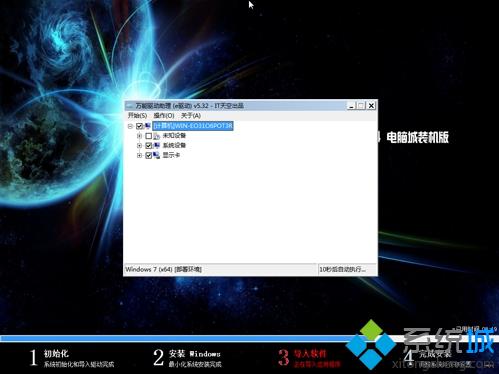This screenshot has height=374, width=499.
Task: Select the 系统设备 tree item label
Action: (x=174, y=145)
